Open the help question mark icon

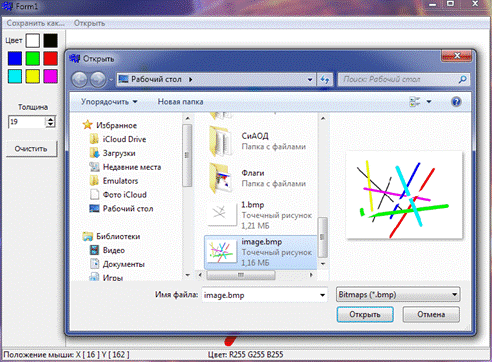(456, 102)
